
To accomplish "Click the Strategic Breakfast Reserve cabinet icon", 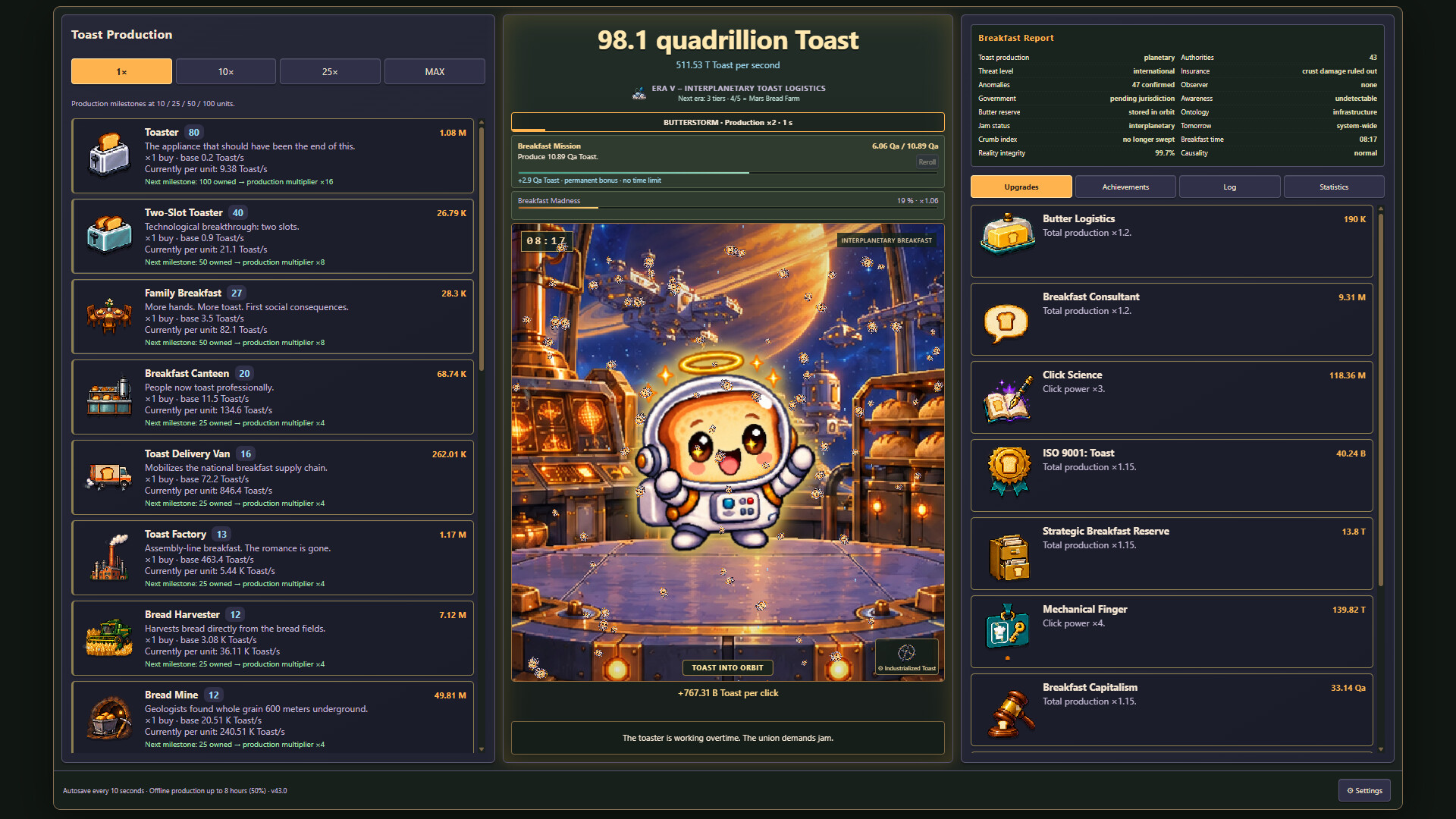I will click(1009, 556).
